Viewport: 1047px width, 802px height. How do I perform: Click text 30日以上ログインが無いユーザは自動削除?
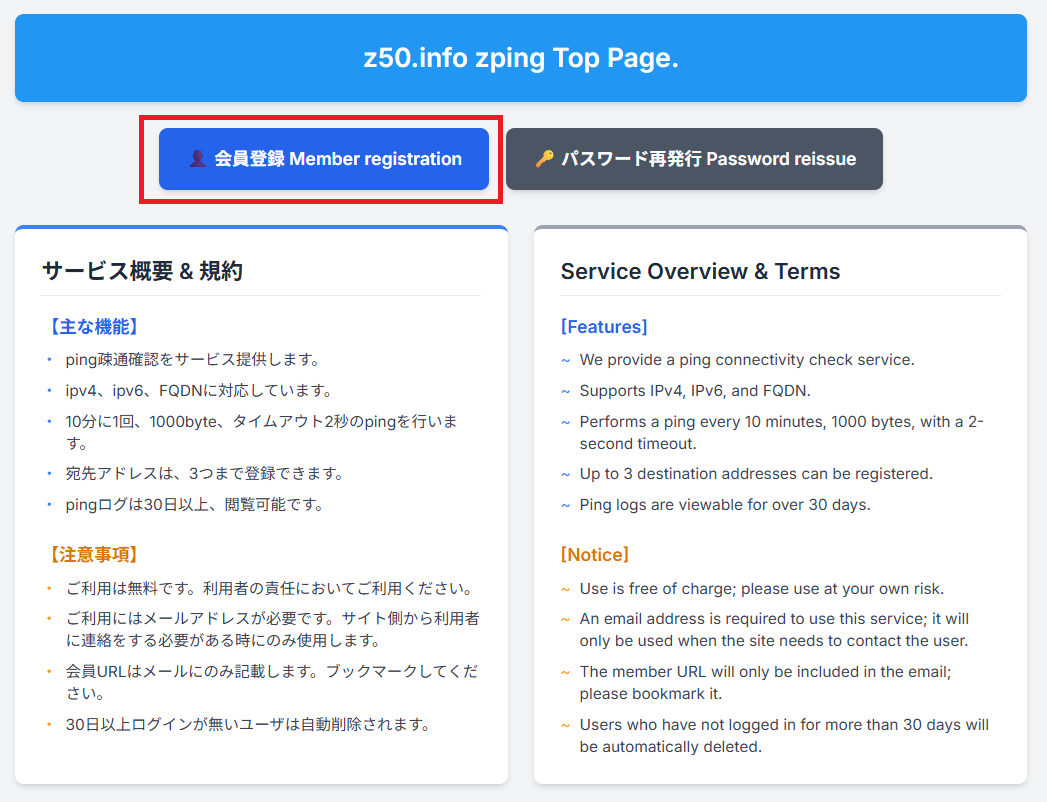coord(250,724)
